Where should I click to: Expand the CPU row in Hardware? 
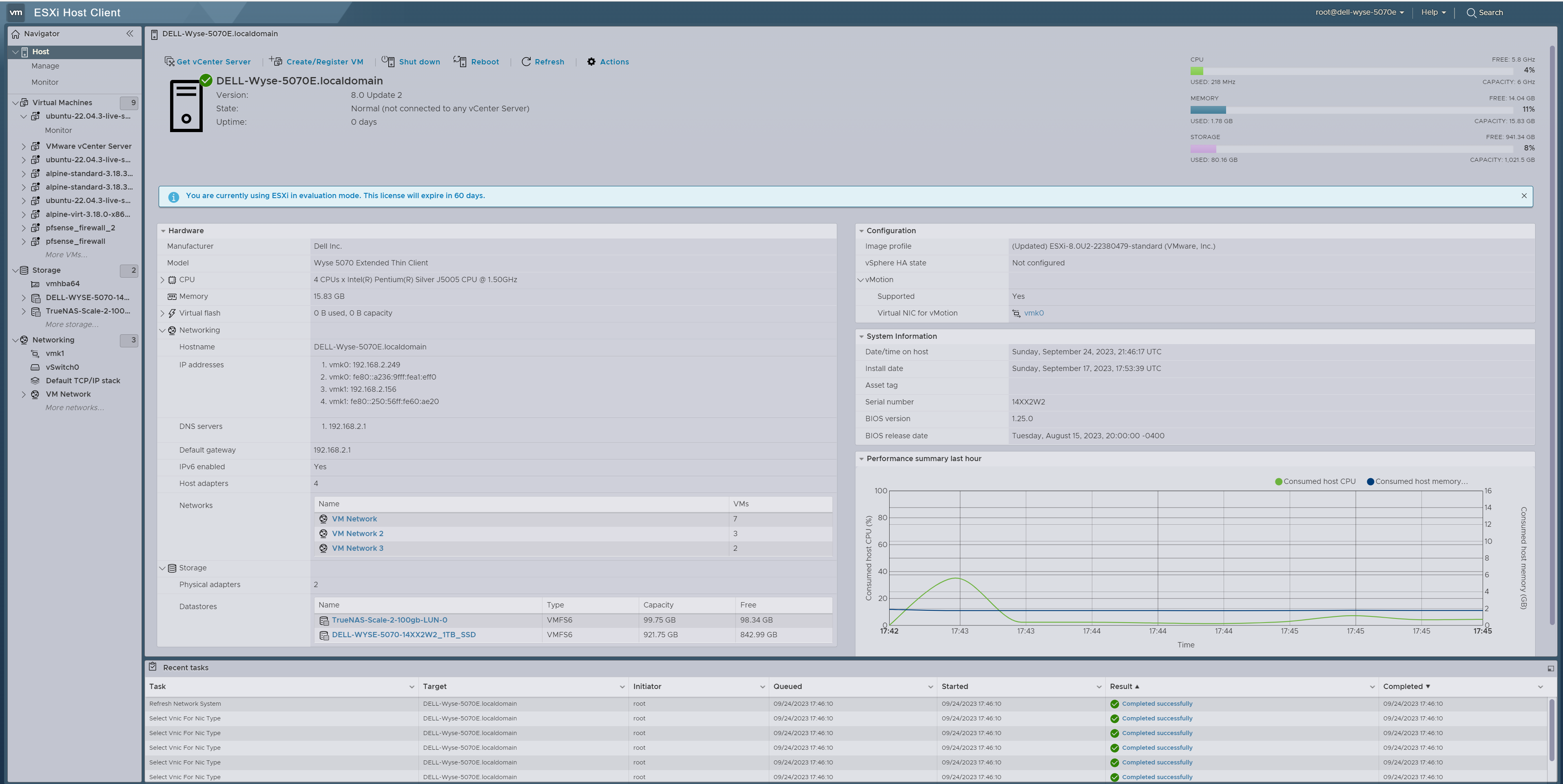point(163,280)
